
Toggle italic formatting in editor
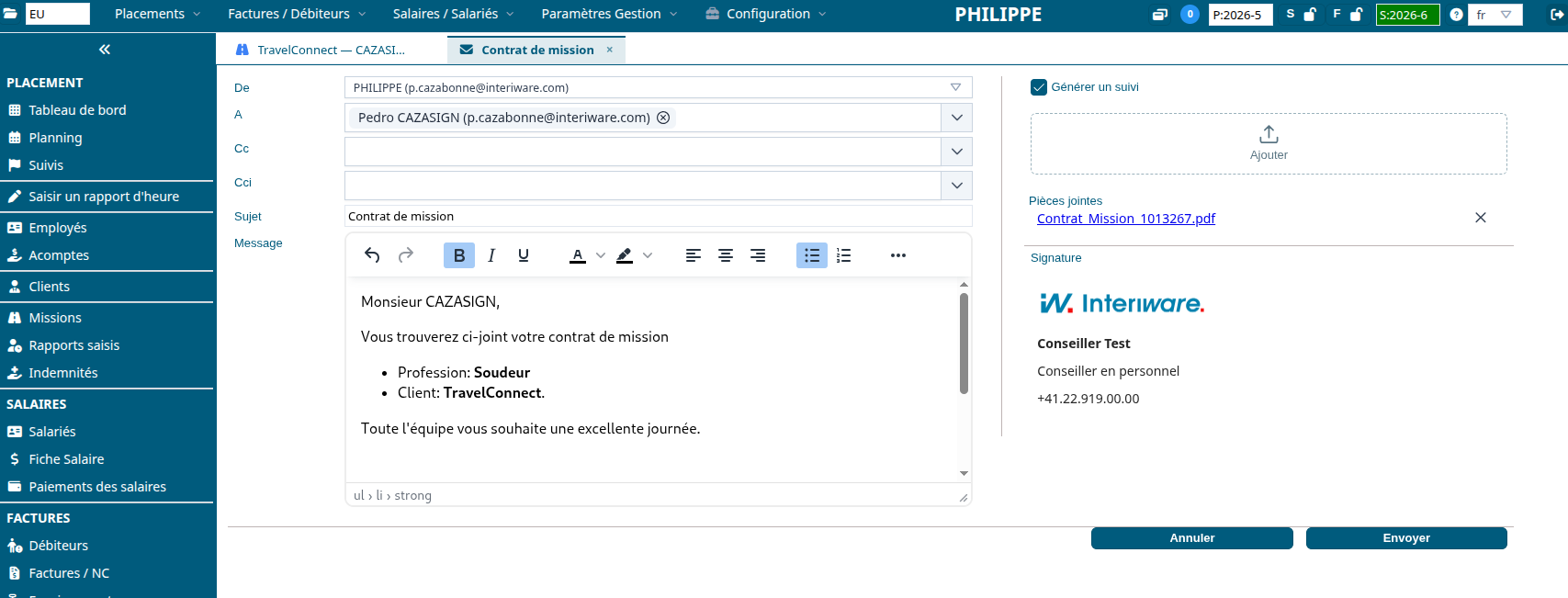click(x=491, y=255)
